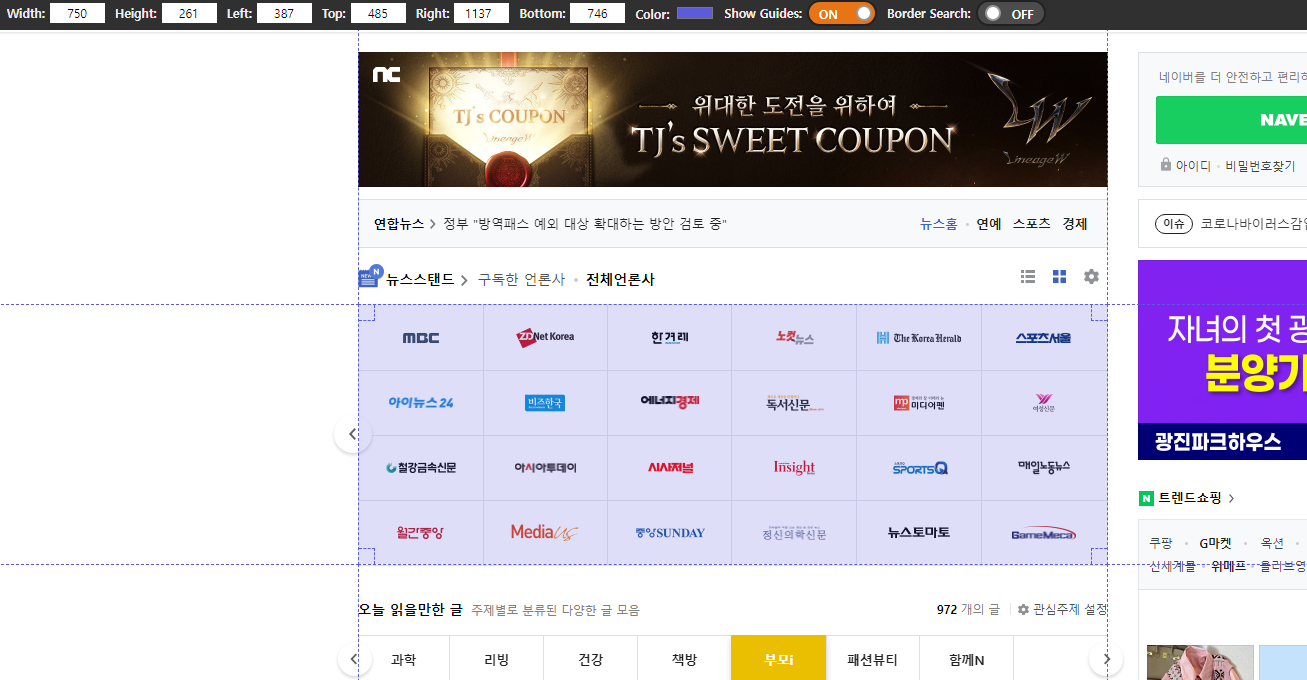The width and height of the screenshot is (1307, 680).
Task: Select the 건강 topic tab
Action: 591,659
